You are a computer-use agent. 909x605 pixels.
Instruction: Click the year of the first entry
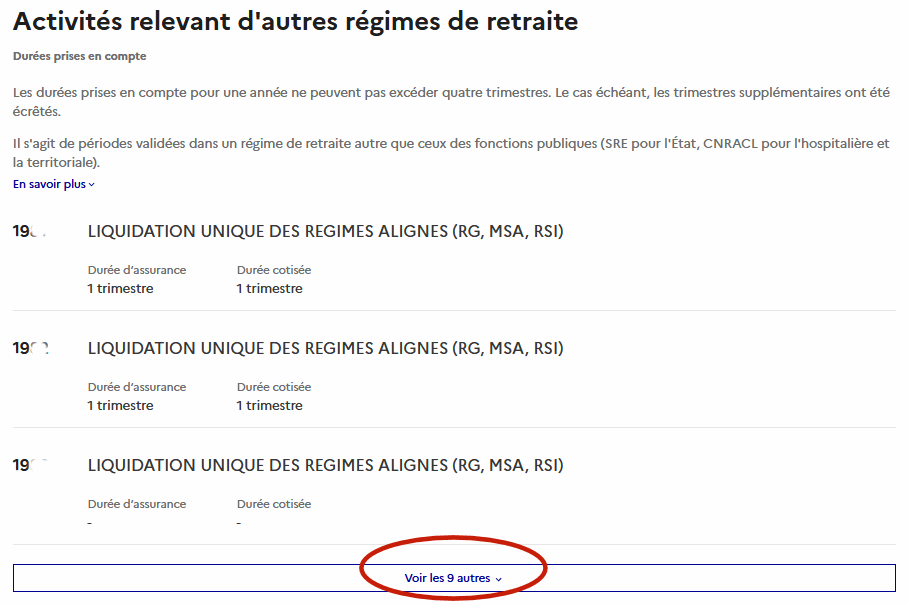[x=31, y=232]
